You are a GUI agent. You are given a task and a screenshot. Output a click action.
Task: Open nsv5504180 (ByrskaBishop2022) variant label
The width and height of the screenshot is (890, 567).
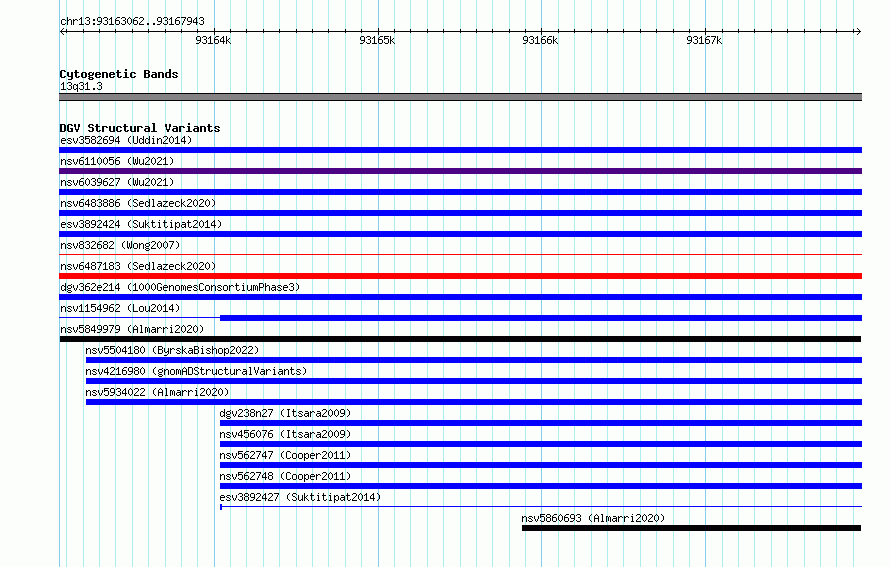pos(172,350)
